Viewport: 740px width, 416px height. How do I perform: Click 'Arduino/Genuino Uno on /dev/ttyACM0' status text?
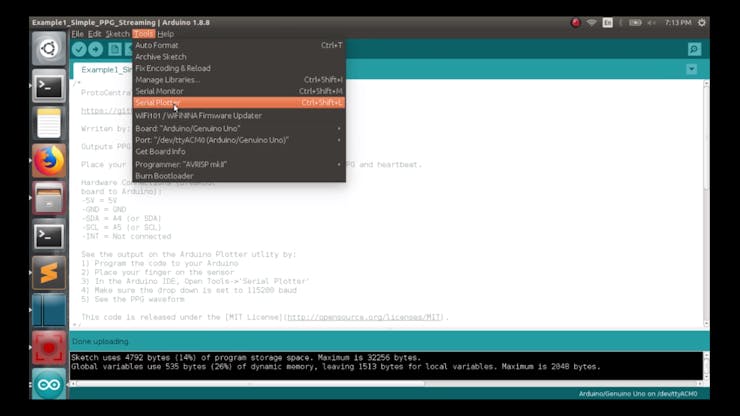[638, 394]
